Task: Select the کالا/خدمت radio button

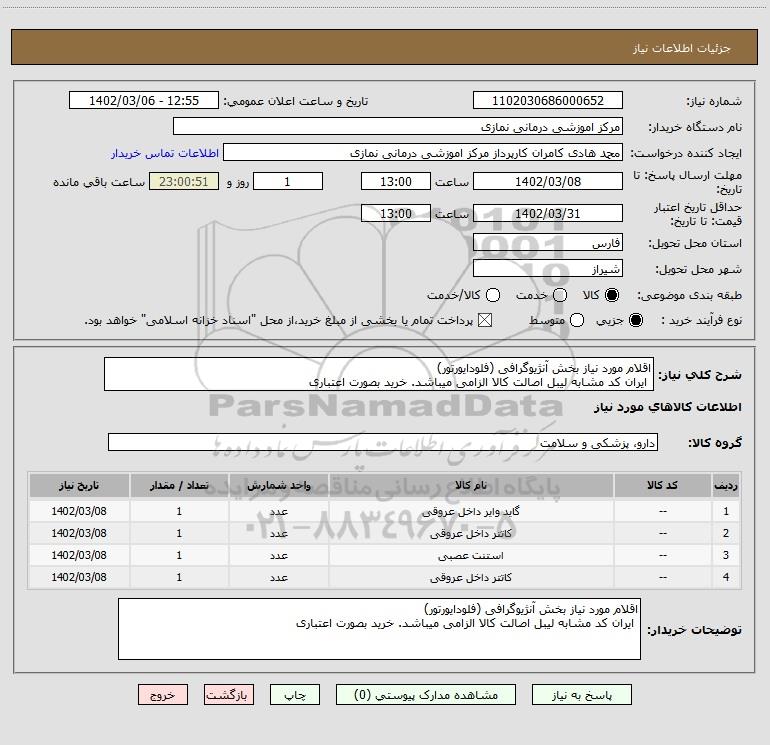Action: (493, 295)
